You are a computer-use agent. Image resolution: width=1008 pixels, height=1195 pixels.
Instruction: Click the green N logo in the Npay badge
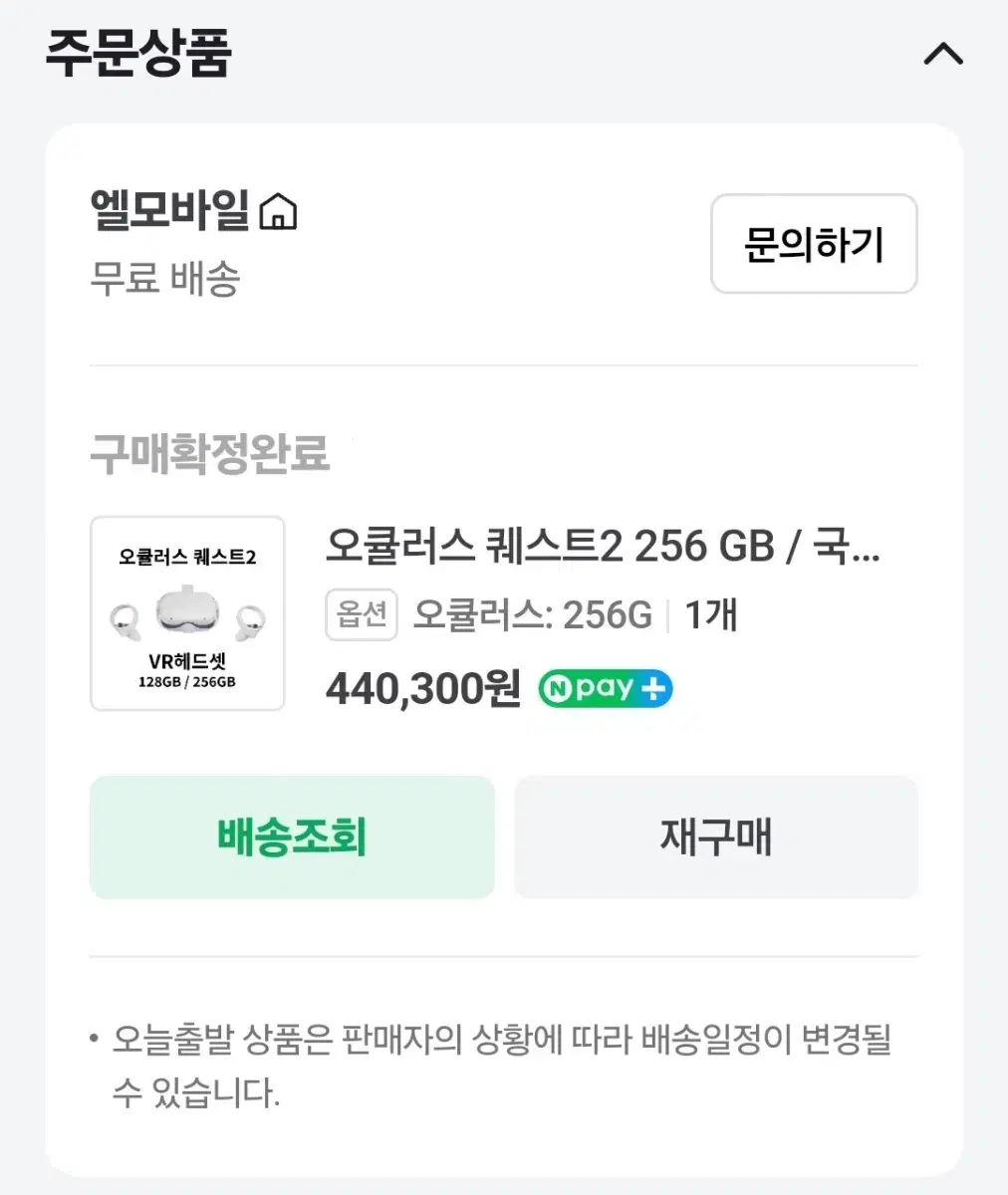click(558, 688)
